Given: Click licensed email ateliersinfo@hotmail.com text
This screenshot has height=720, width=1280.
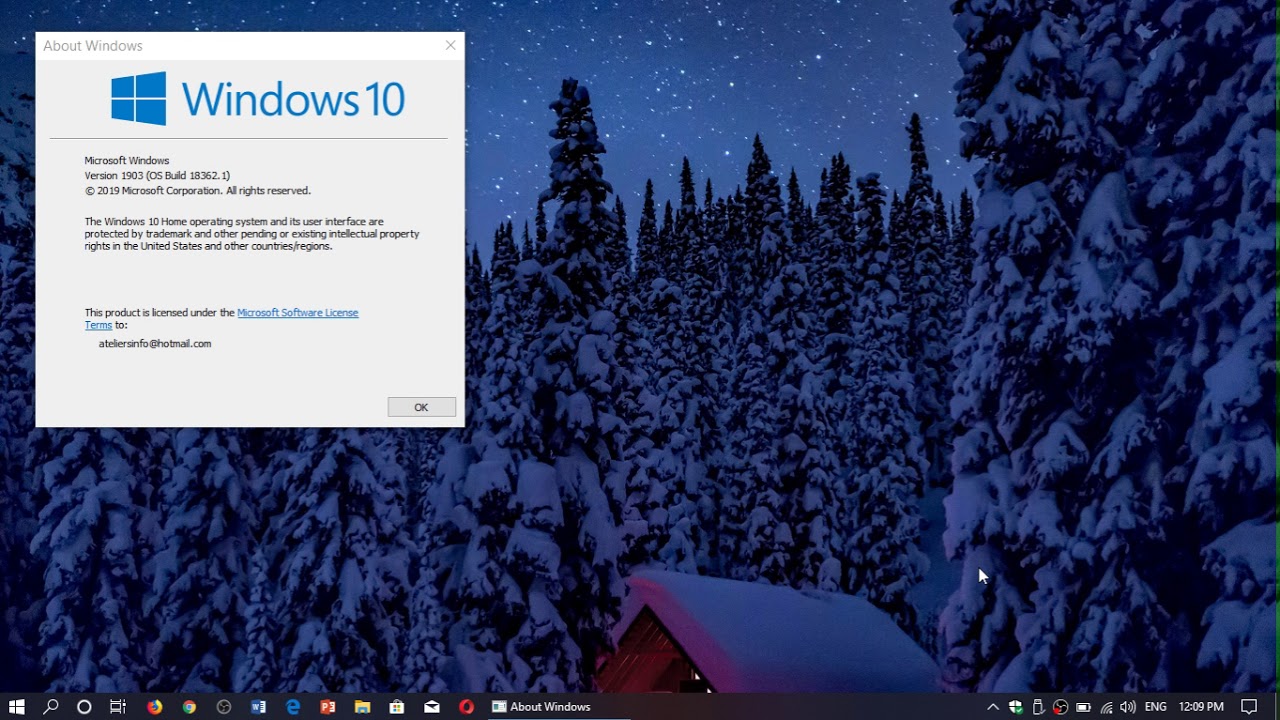Looking at the screenshot, I should coord(155,344).
